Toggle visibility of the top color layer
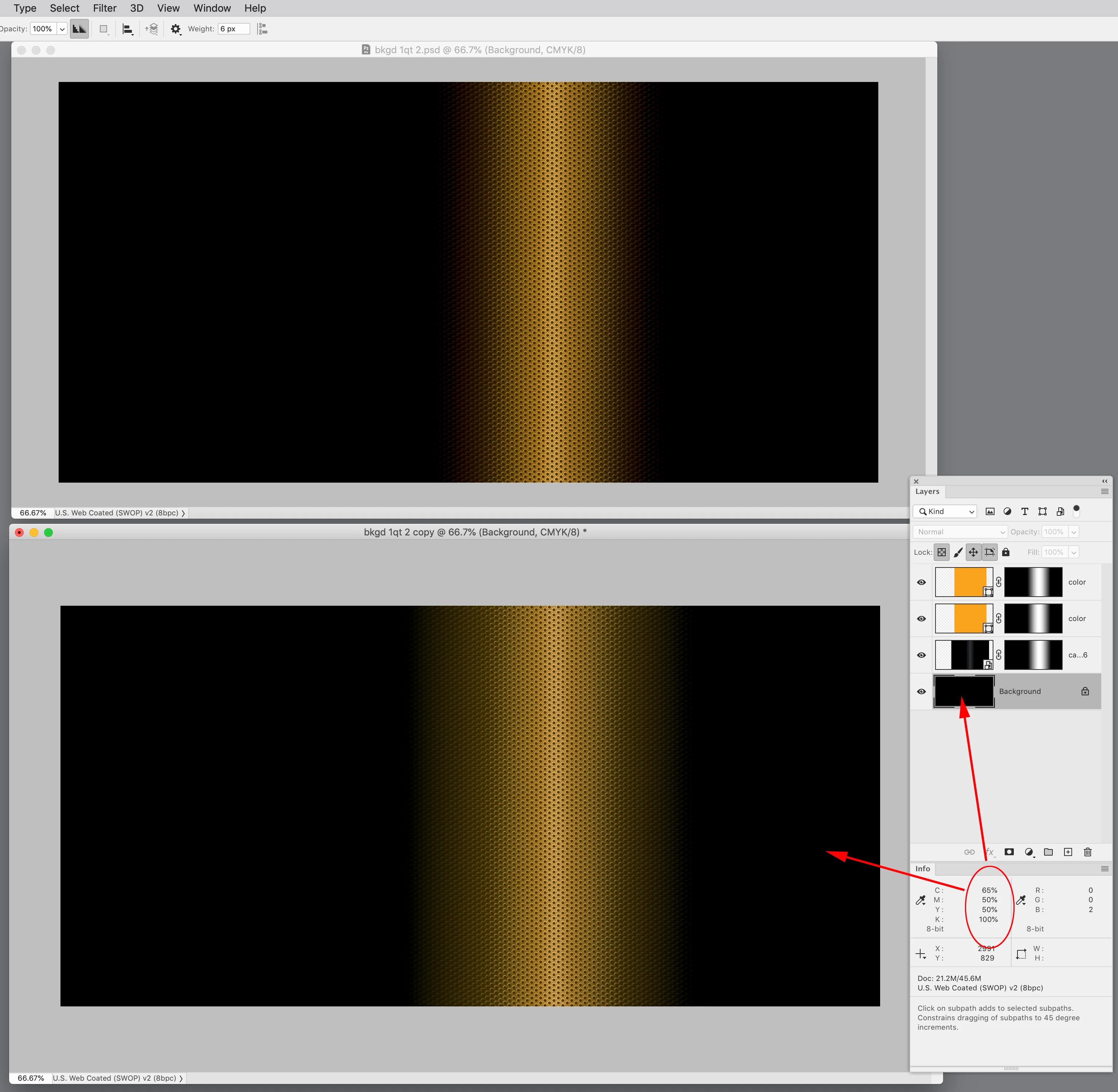This screenshot has width=1118, height=1092. click(x=921, y=582)
